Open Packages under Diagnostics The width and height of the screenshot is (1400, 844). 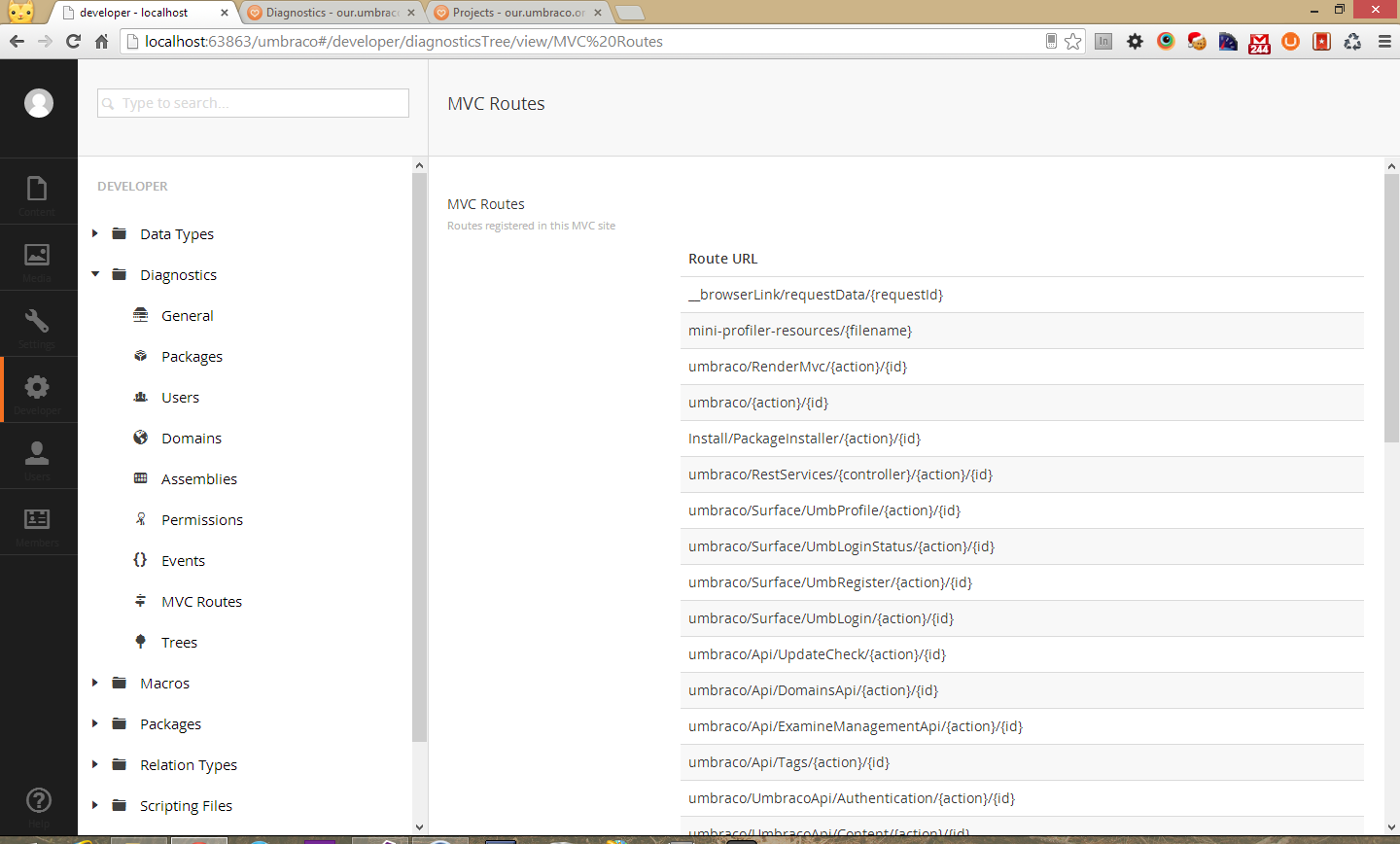coord(192,357)
